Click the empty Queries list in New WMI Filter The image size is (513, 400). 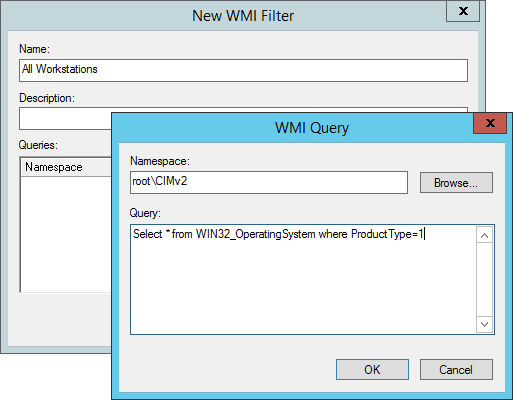(x=66, y=234)
